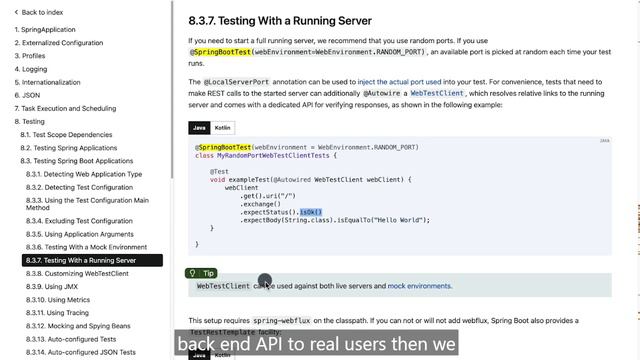Click heading '8.3.7. Testing With a Running Server'
Screen dimensions: 640x360
click(x=280, y=21)
